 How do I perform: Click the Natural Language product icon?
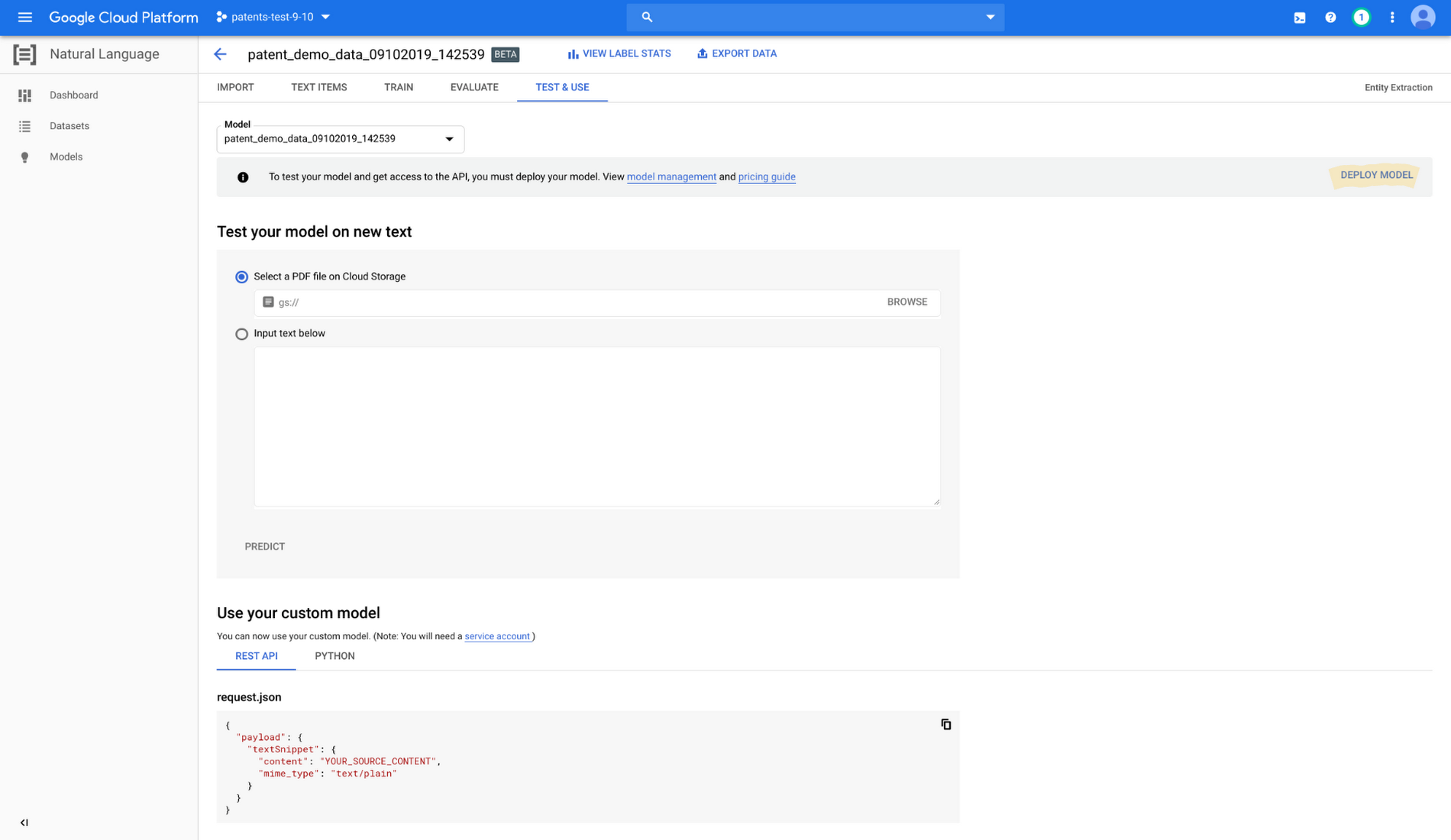[24, 54]
